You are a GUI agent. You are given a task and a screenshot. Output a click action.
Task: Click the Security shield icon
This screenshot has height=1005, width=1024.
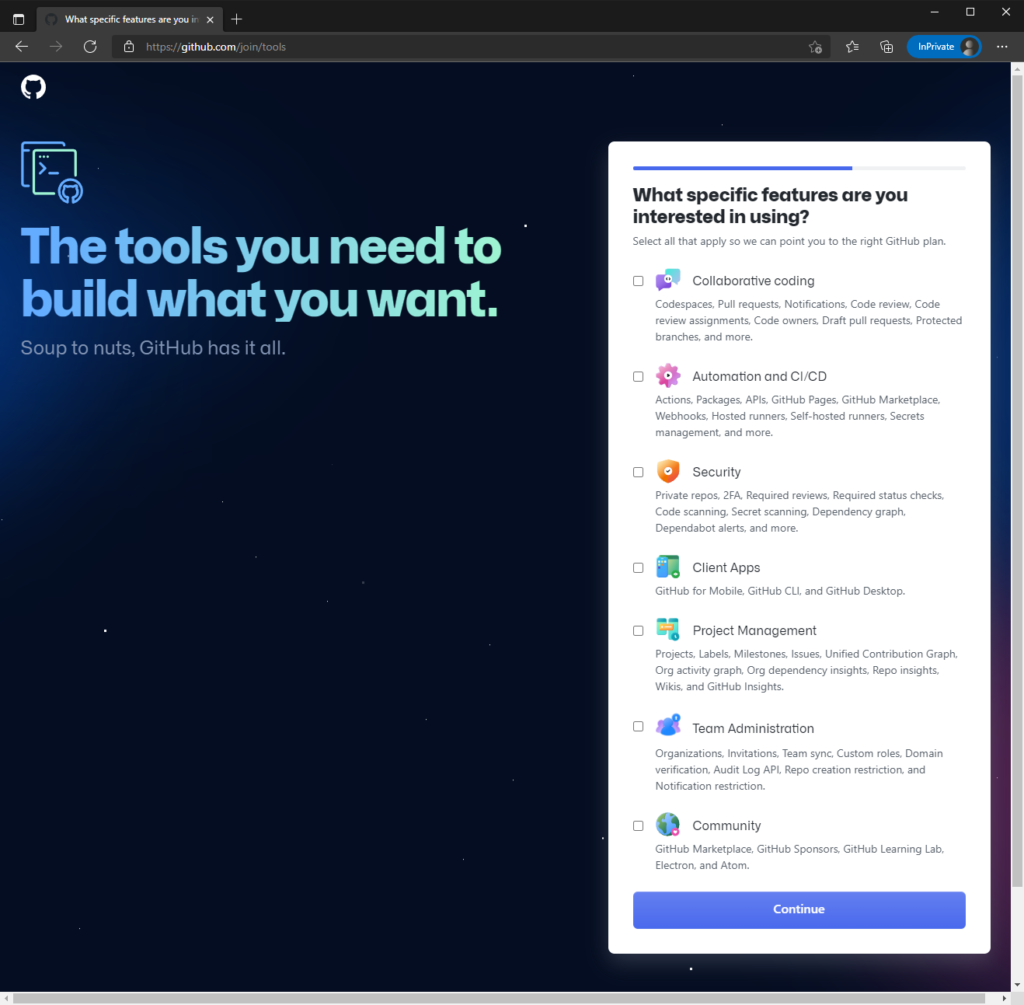668,472
